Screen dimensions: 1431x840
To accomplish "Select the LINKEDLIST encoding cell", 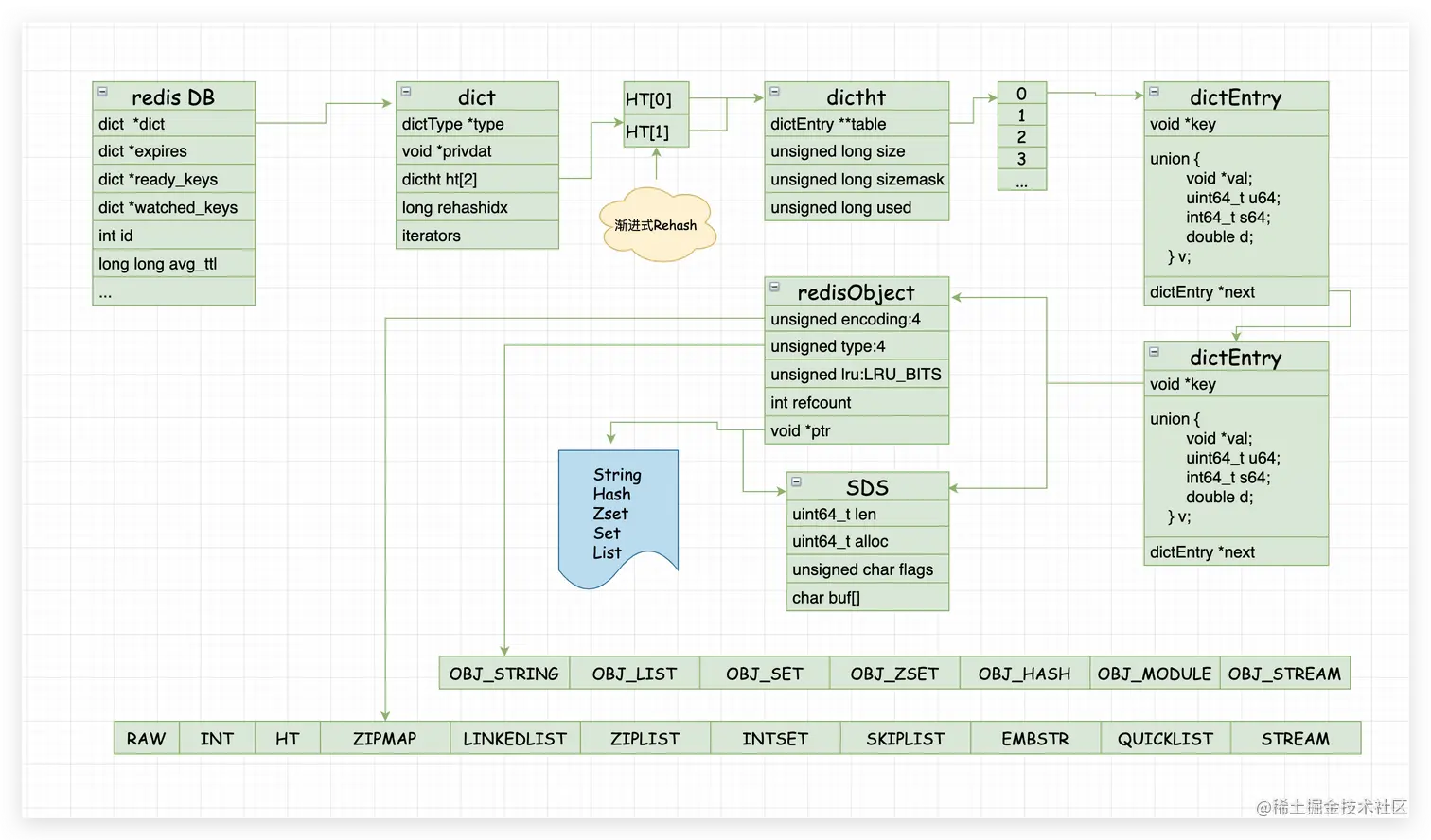I will click(515, 739).
